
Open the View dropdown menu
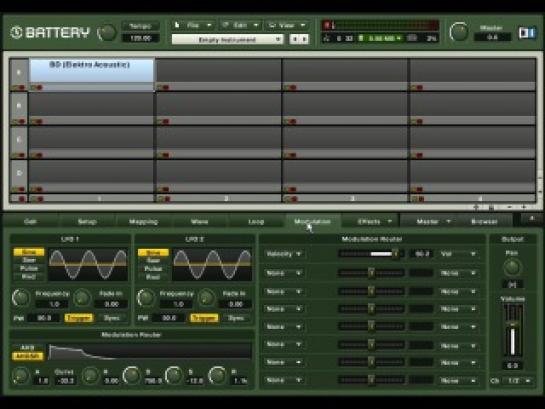coord(287,25)
